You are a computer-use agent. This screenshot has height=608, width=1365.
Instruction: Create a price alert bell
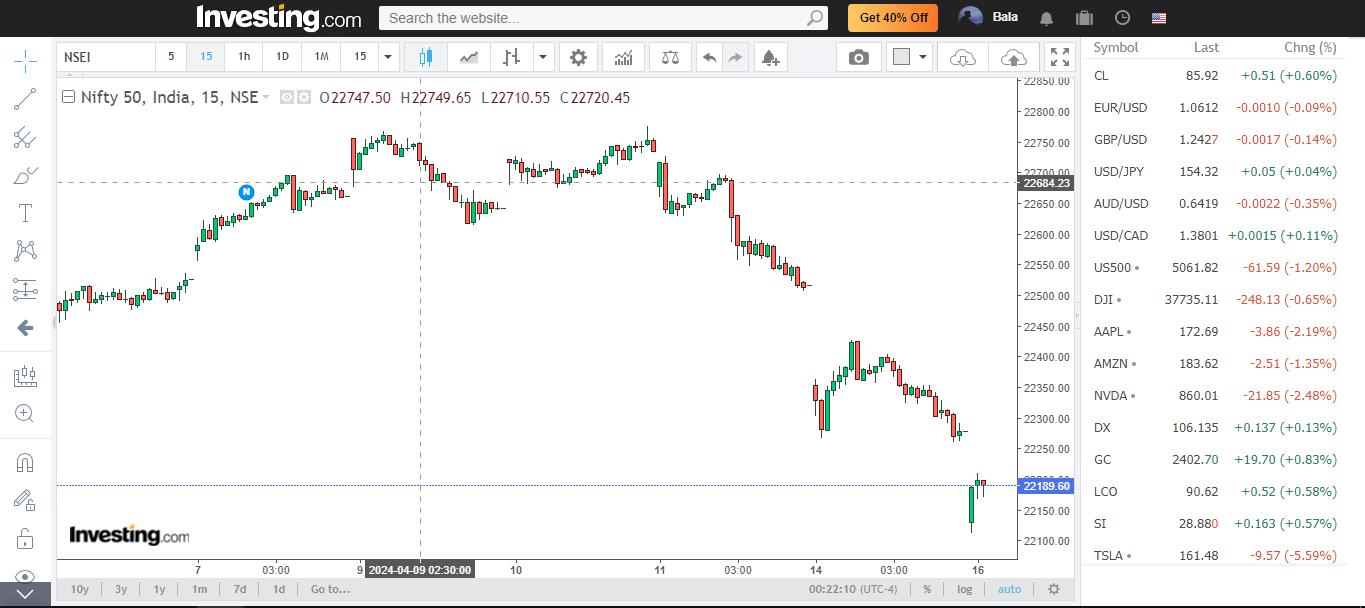tap(770, 57)
